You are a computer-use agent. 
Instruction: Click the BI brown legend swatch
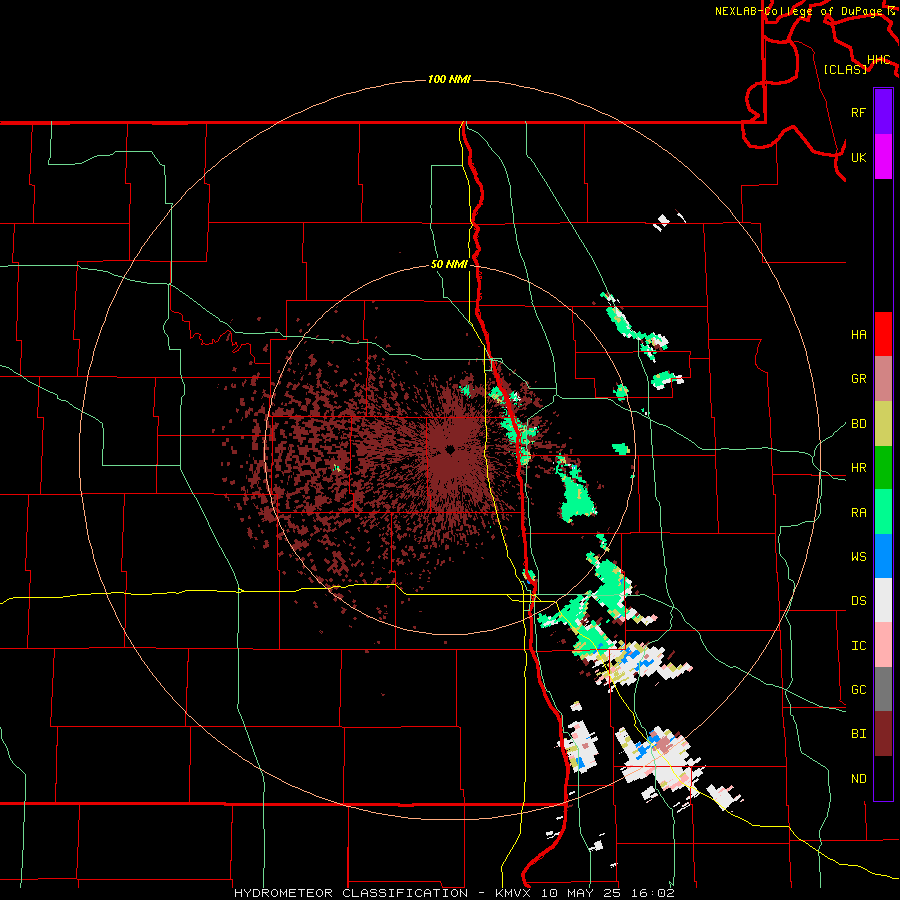coord(883,734)
